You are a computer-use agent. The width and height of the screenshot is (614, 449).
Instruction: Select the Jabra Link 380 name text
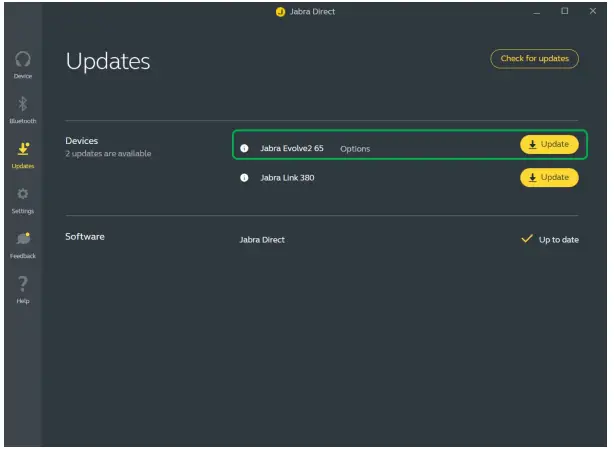point(287,178)
